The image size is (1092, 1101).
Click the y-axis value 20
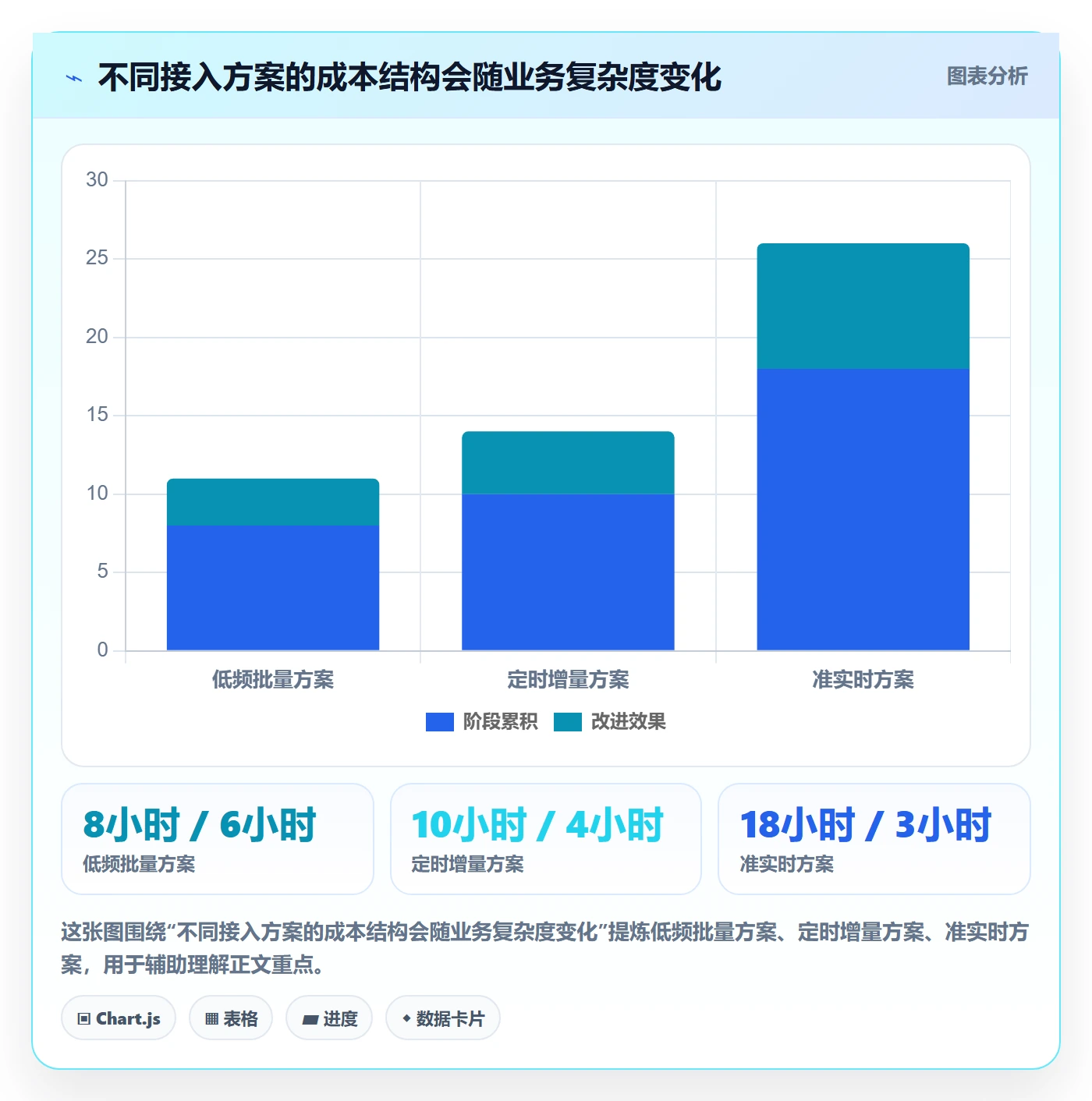[x=97, y=337]
